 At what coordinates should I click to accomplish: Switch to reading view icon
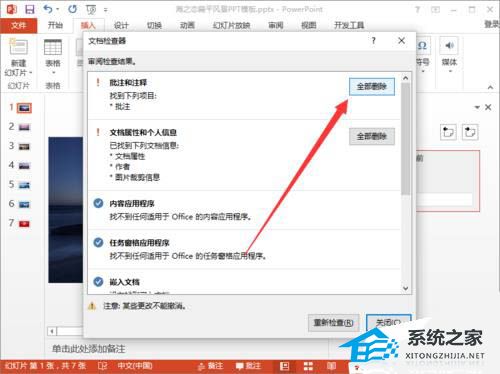[x=331, y=366]
